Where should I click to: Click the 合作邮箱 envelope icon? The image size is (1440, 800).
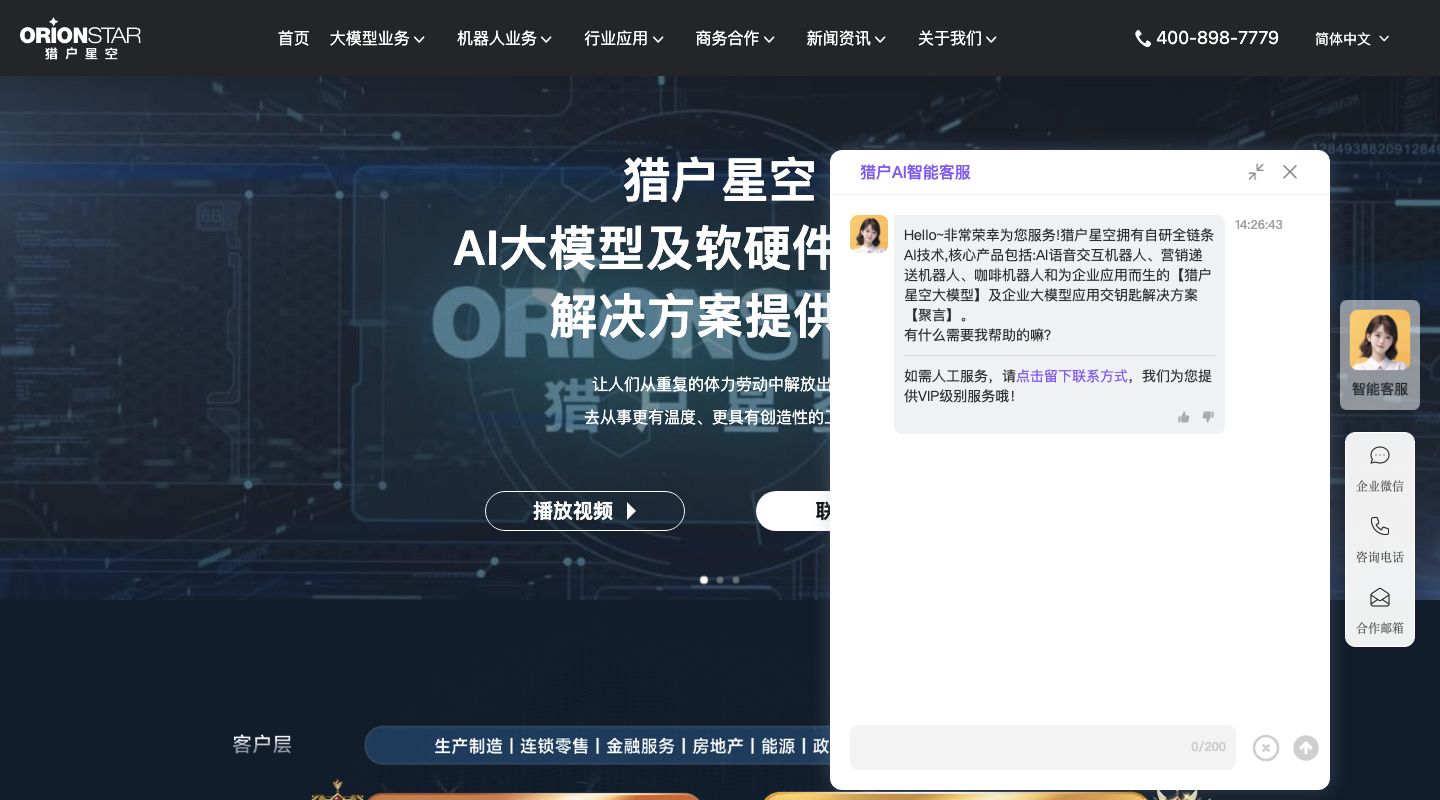point(1380,597)
